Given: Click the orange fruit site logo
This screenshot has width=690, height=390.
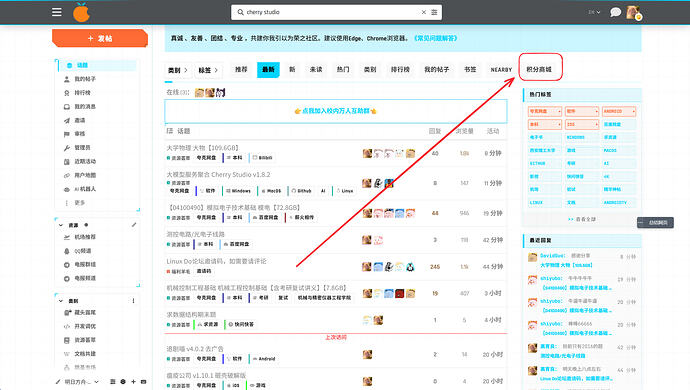Looking at the screenshot, I should pos(81,12).
